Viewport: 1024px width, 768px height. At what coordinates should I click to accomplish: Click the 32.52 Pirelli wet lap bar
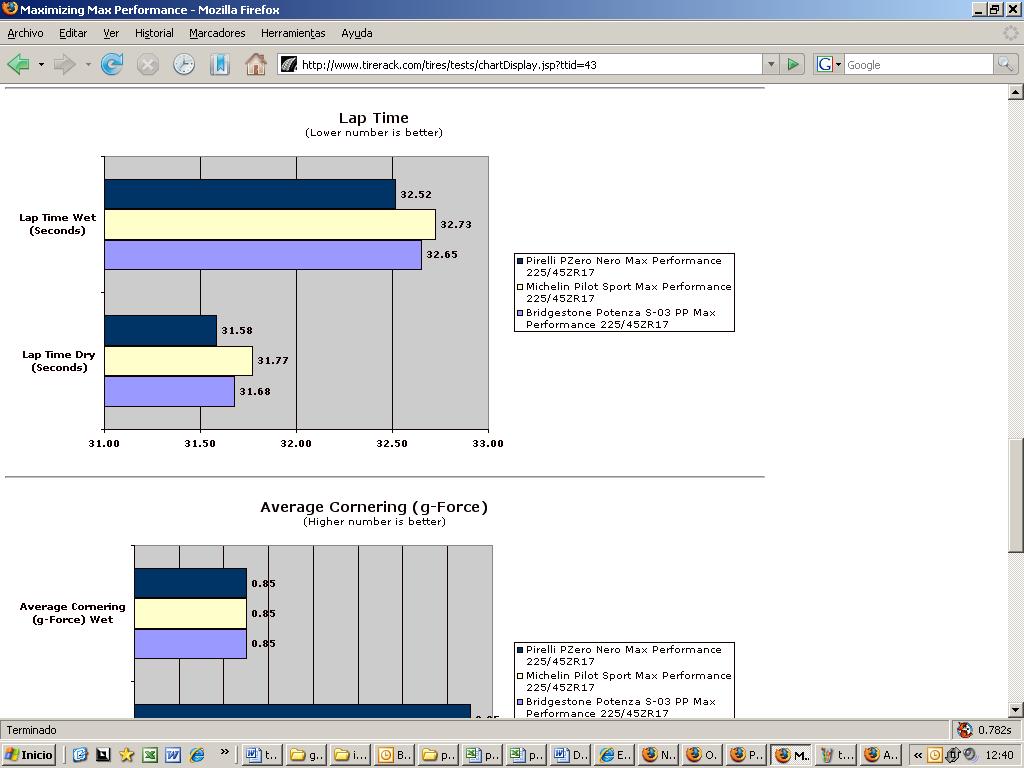[x=250, y=194]
